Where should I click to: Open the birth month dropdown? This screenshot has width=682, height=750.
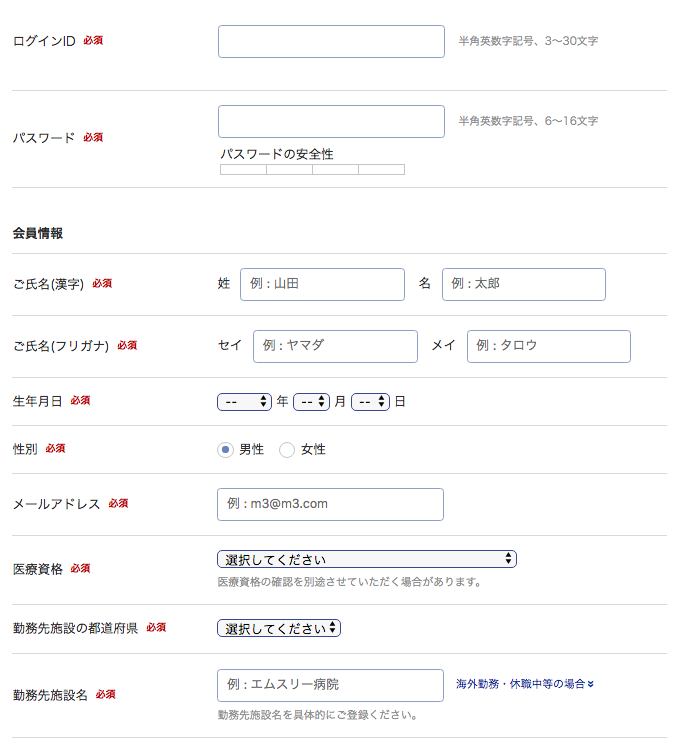311,402
